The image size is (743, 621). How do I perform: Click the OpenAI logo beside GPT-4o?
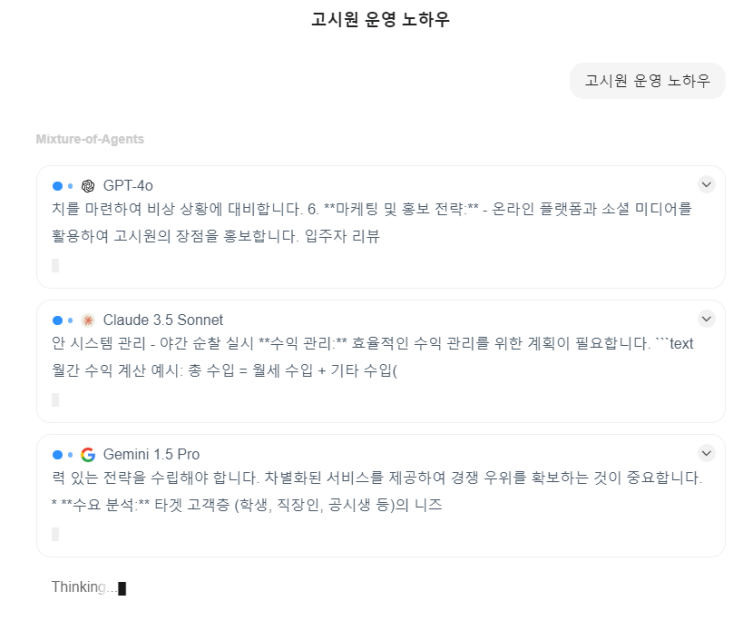click(88, 185)
